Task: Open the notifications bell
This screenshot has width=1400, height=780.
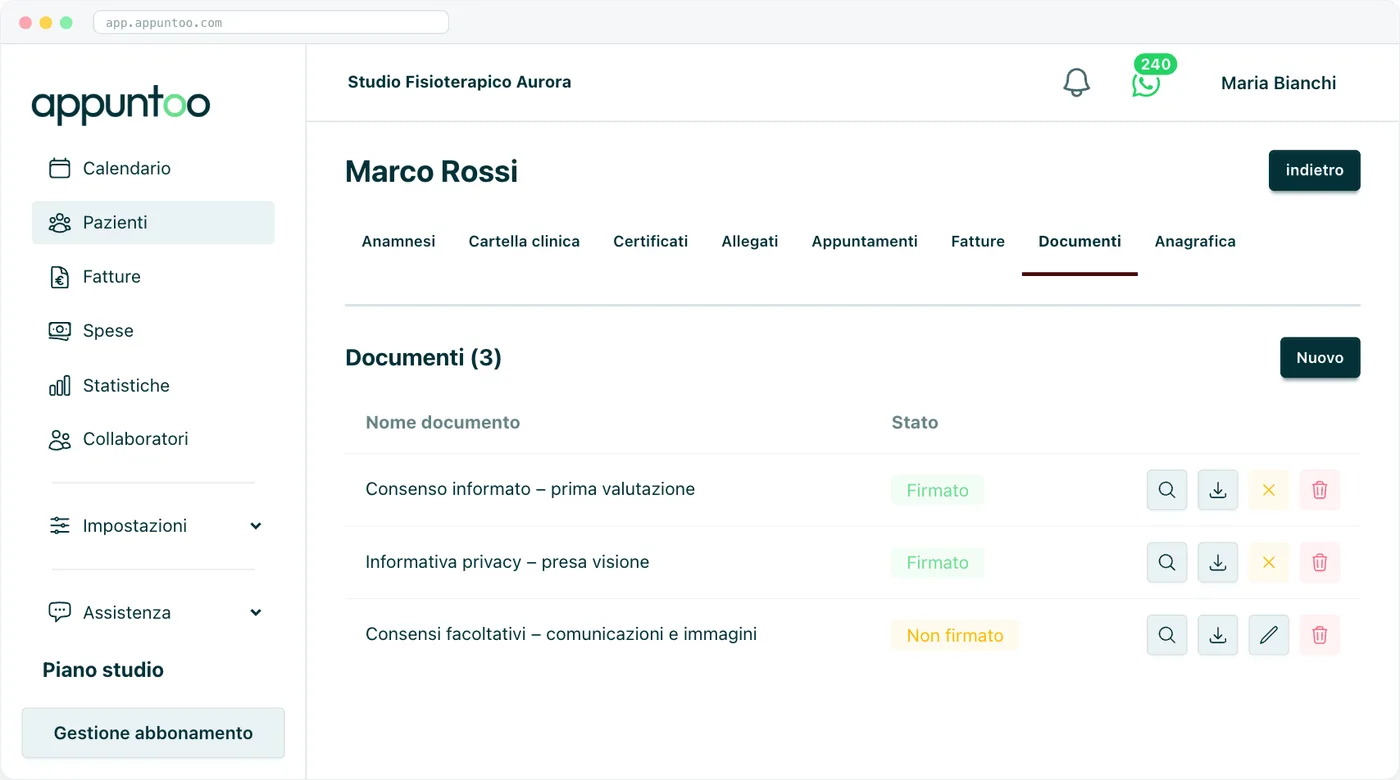Action: (1076, 82)
